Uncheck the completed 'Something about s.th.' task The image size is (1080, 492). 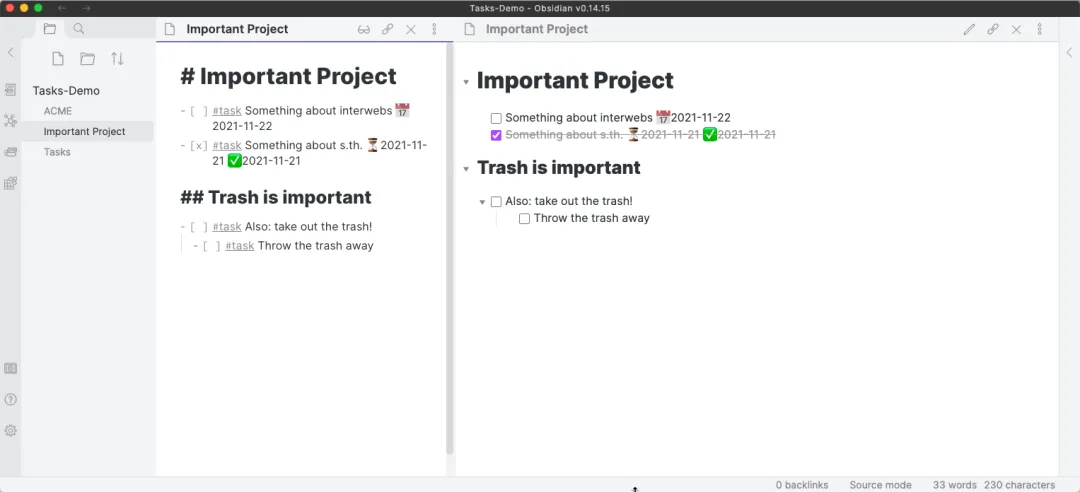click(x=496, y=136)
